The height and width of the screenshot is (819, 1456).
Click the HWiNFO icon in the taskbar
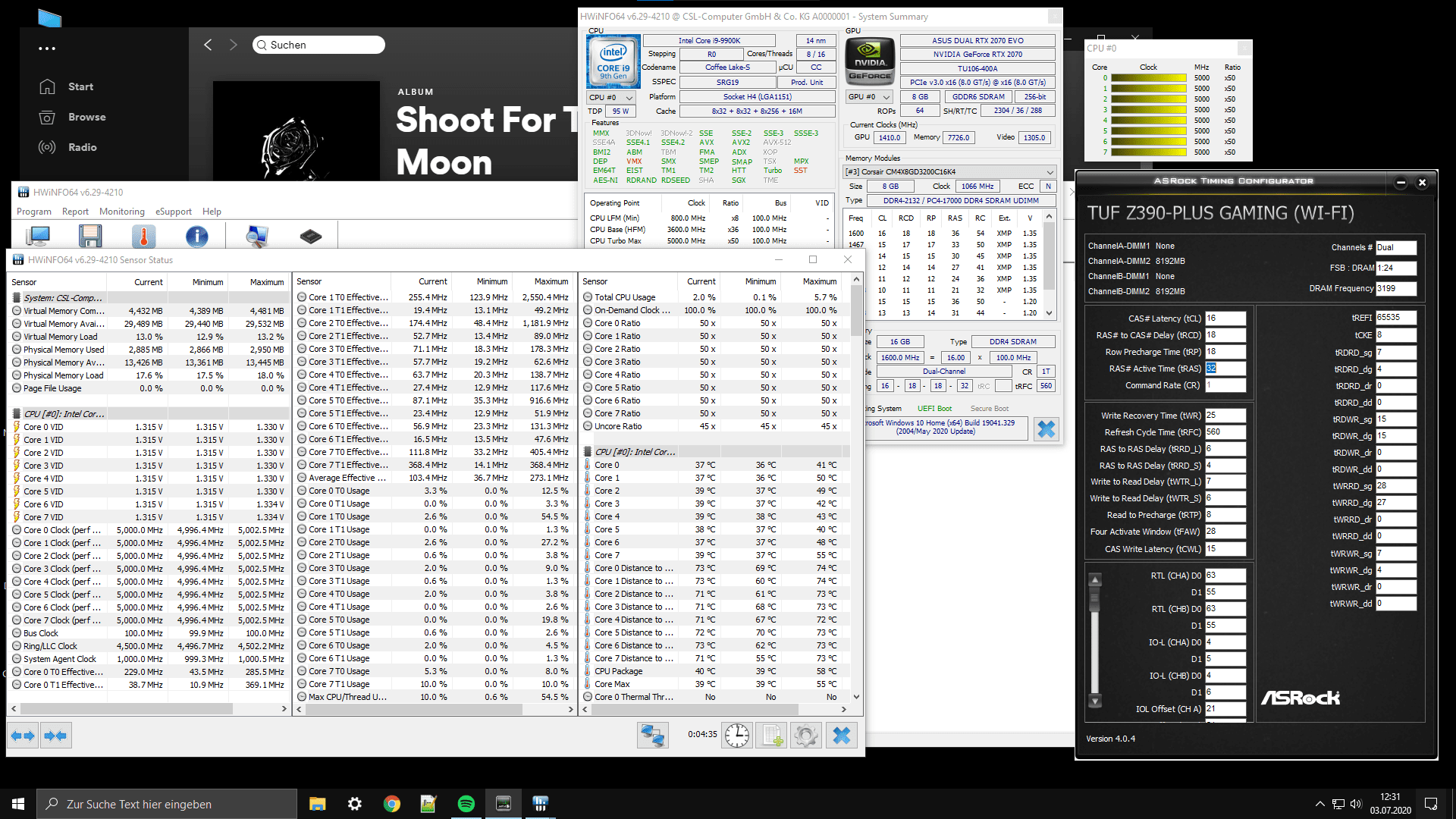tap(541, 804)
